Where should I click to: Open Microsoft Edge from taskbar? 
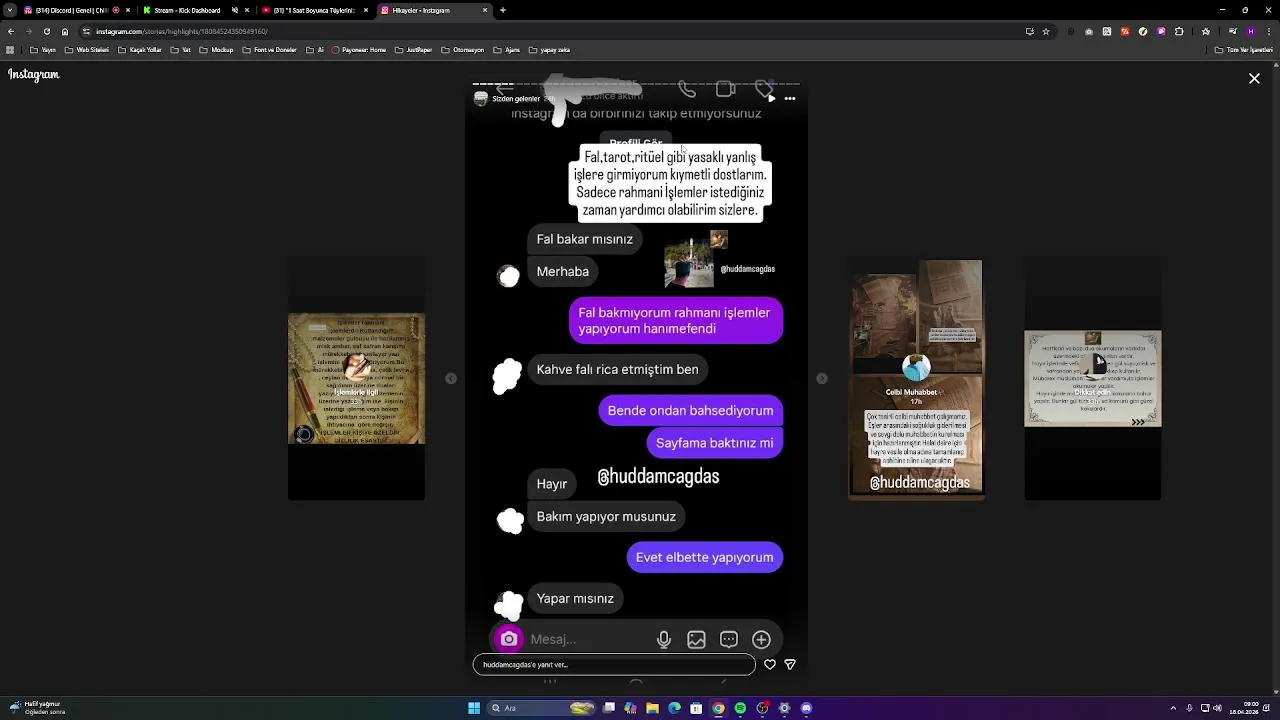pos(674,708)
